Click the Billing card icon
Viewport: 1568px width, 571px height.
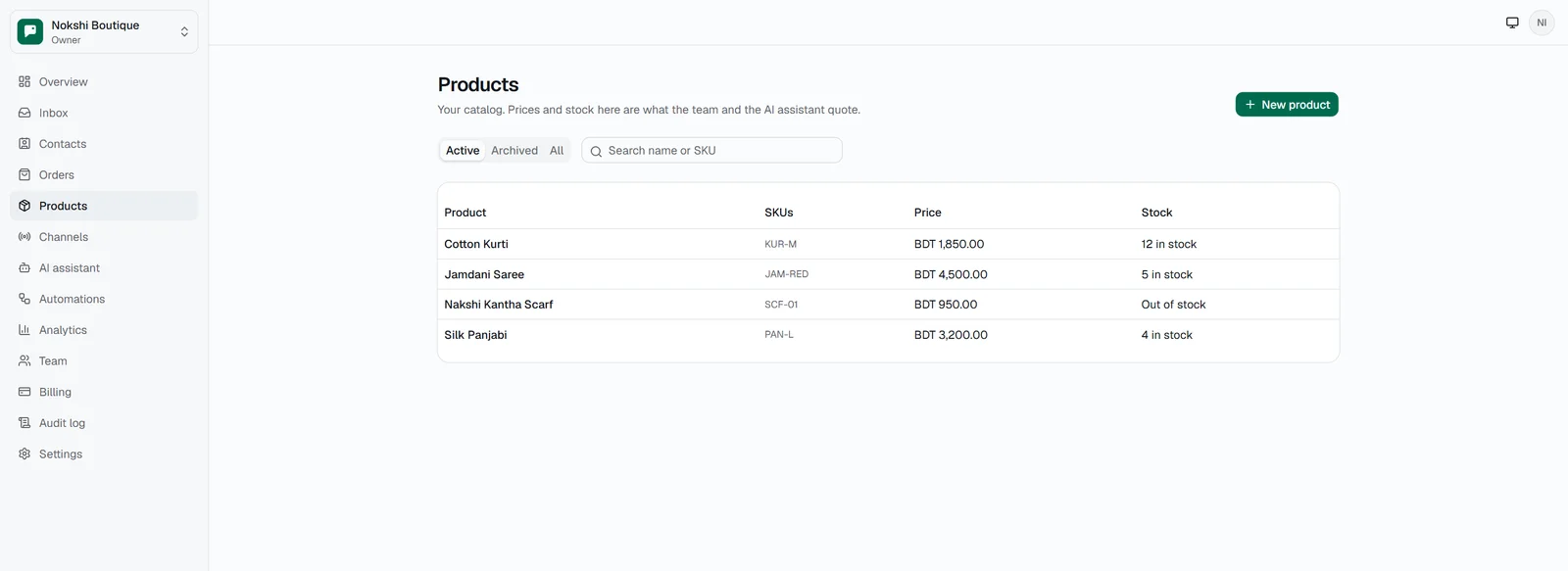(x=24, y=392)
